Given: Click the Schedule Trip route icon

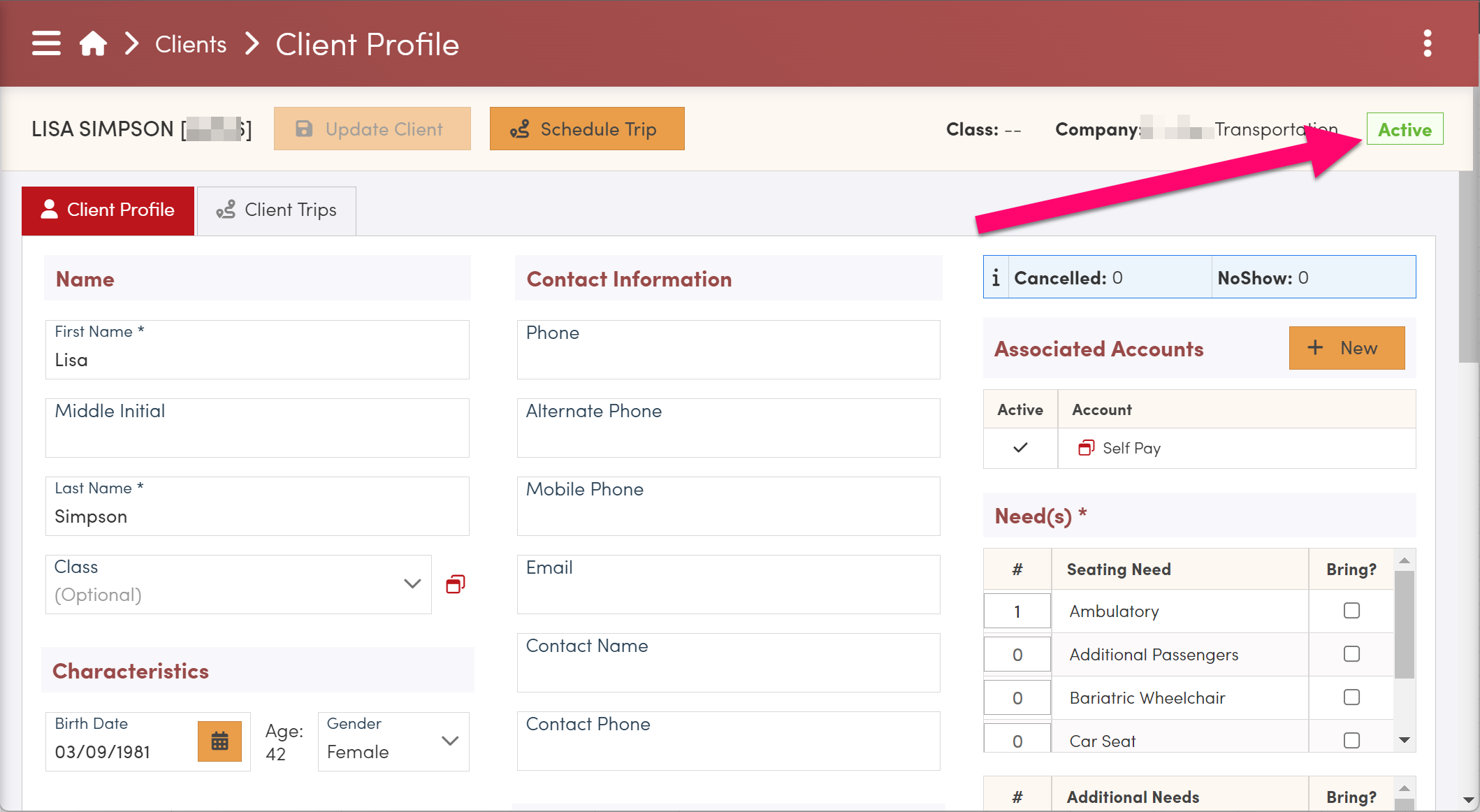Looking at the screenshot, I should [520, 129].
